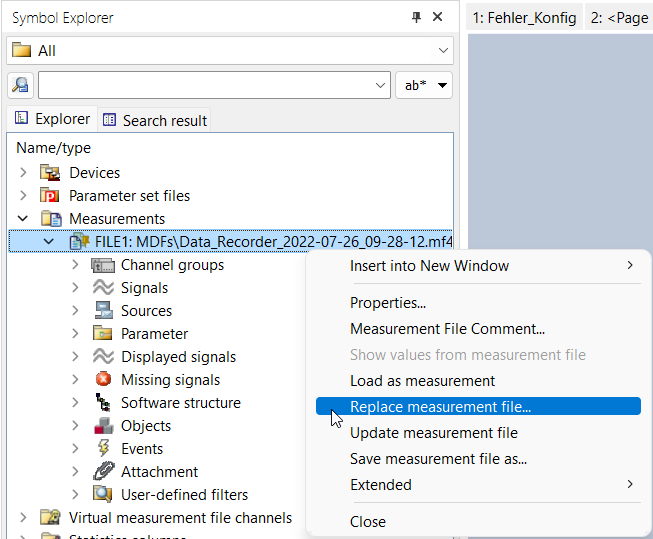Image resolution: width=653 pixels, height=539 pixels.
Task: Expand the Channel groups node
Action: click(75, 265)
